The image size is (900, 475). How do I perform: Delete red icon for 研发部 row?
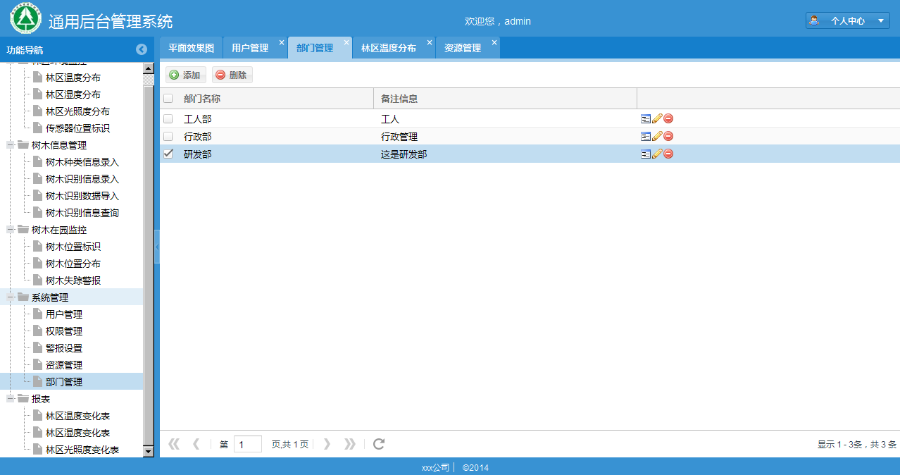point(668,154)
